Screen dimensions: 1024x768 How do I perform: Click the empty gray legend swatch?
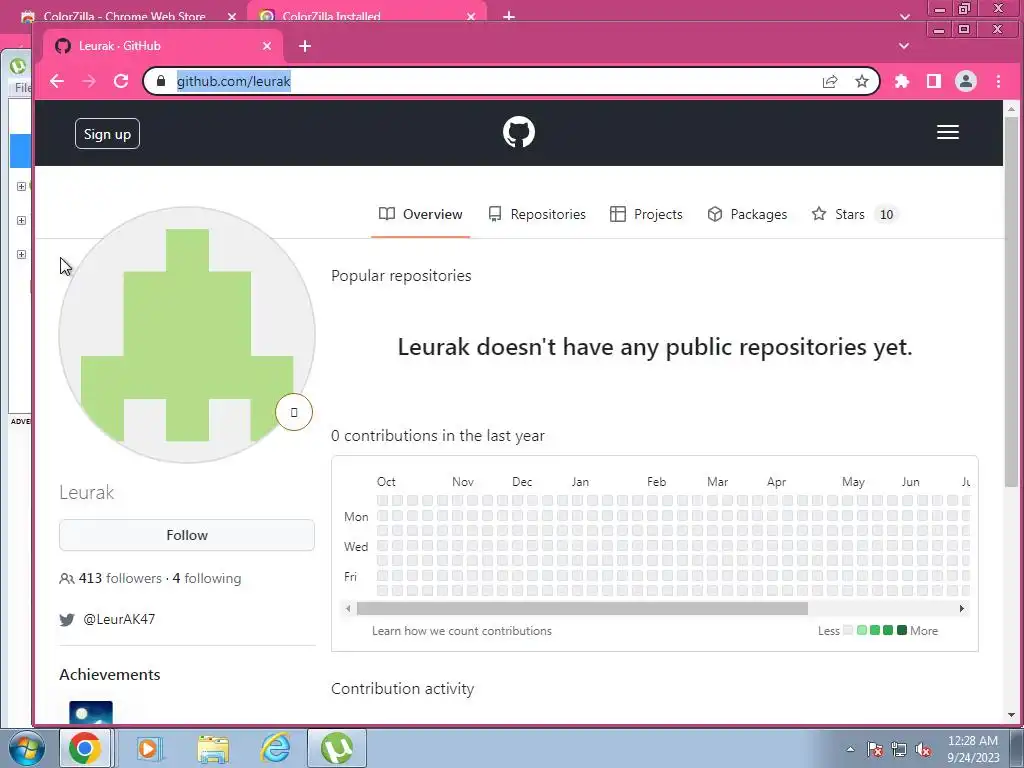point(848,630)
